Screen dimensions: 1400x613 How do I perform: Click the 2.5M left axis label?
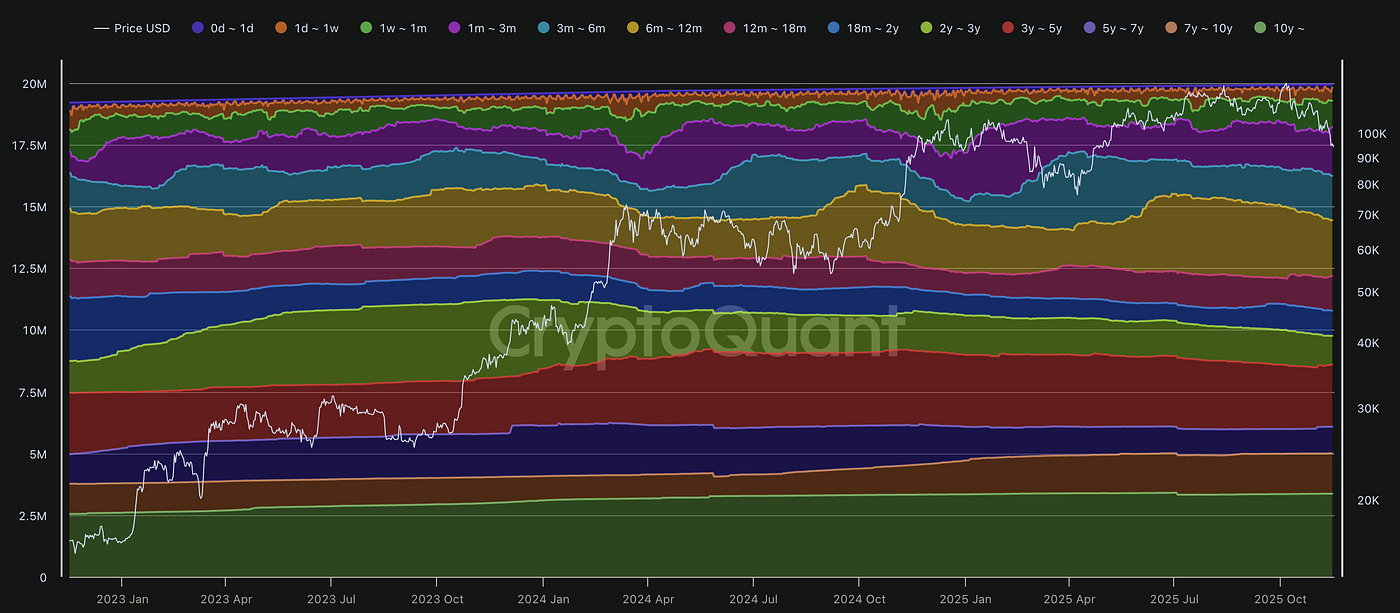pos(32,516)
